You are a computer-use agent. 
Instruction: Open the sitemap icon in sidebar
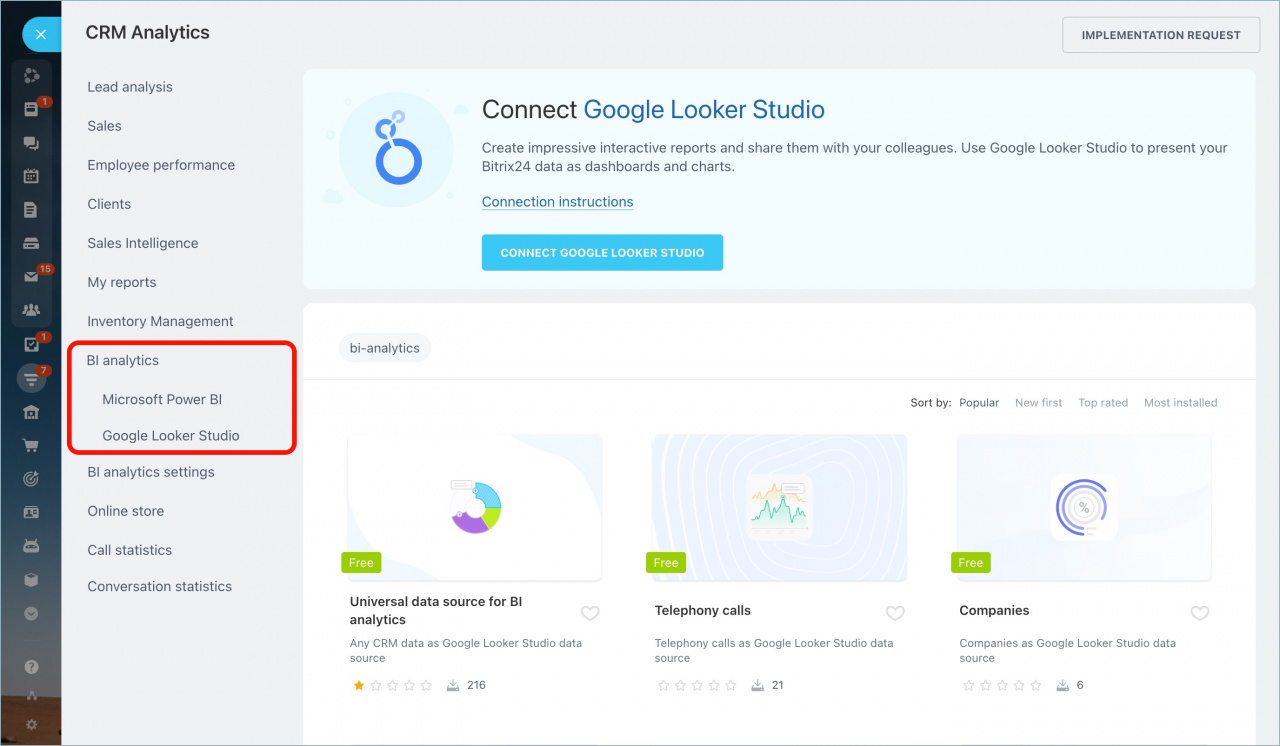31,696
